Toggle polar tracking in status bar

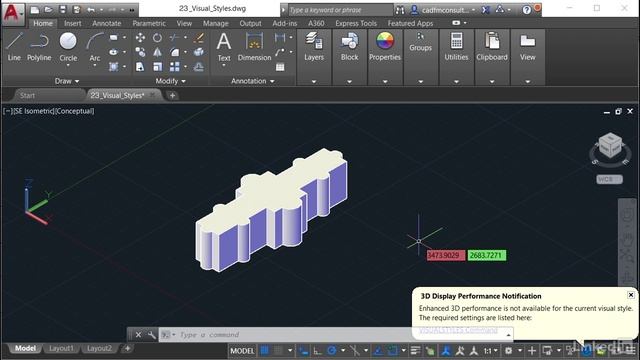[x=332, y=350]
